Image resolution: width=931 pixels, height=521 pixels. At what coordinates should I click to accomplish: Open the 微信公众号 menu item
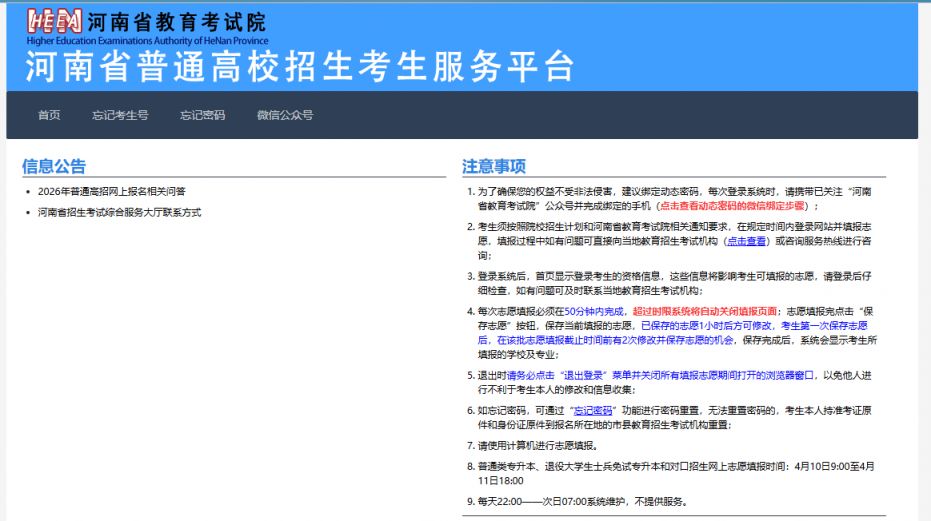[285, 115]
